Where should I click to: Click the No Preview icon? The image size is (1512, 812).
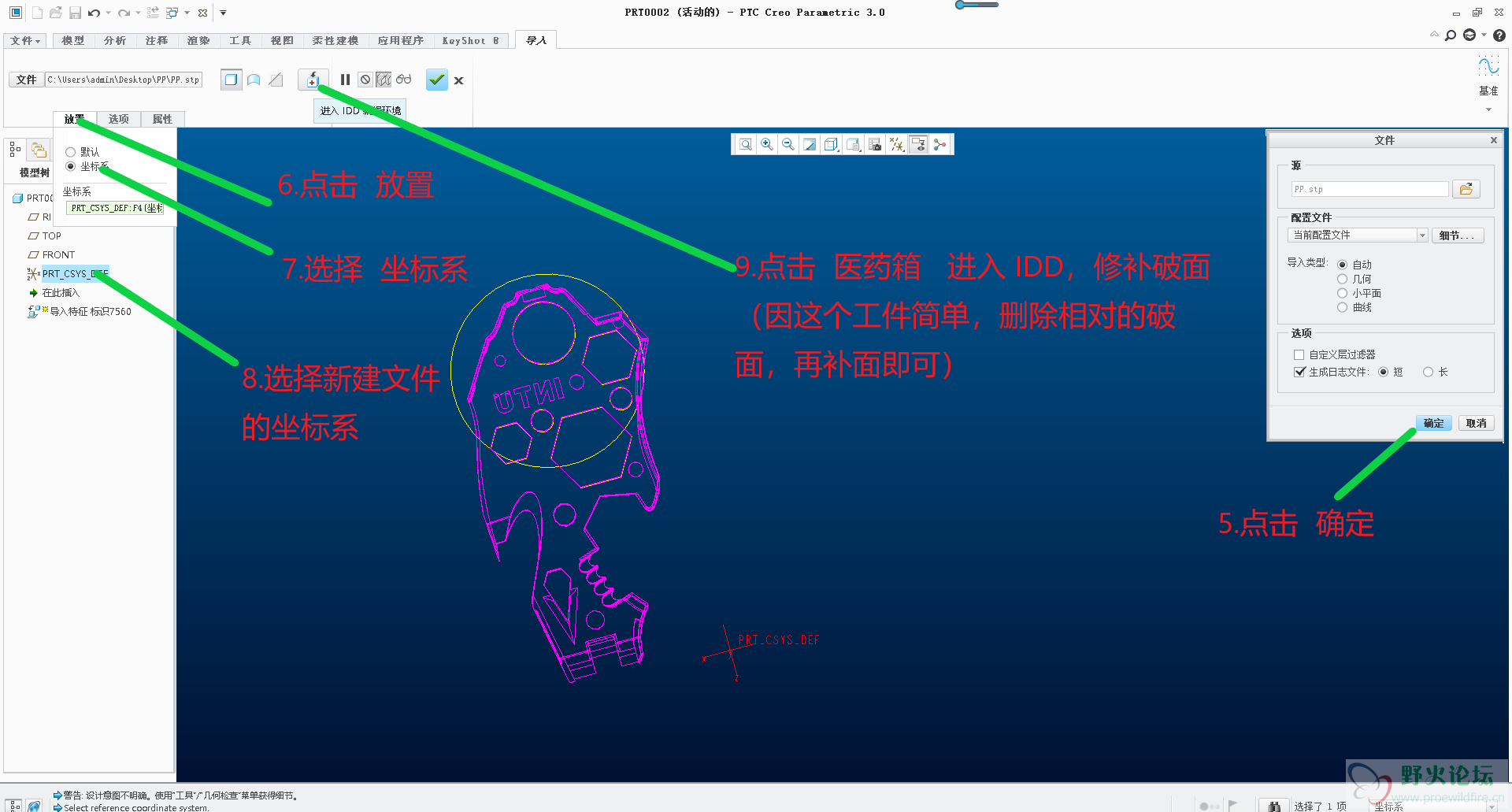click(x=365, y=80)
